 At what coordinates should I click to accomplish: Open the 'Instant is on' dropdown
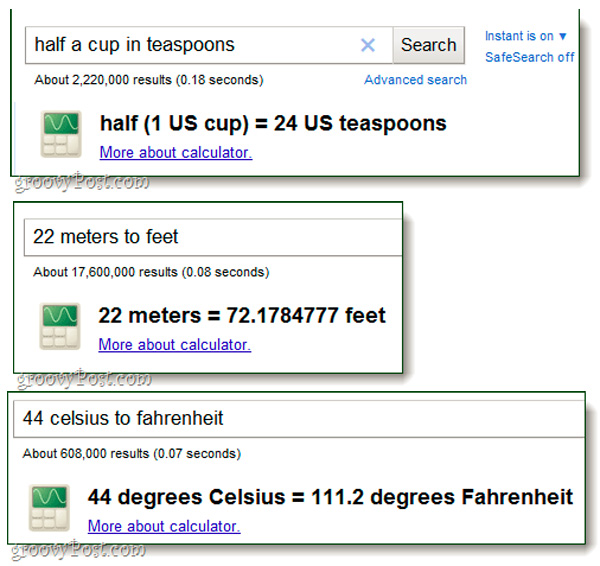(x=526, y=36)
